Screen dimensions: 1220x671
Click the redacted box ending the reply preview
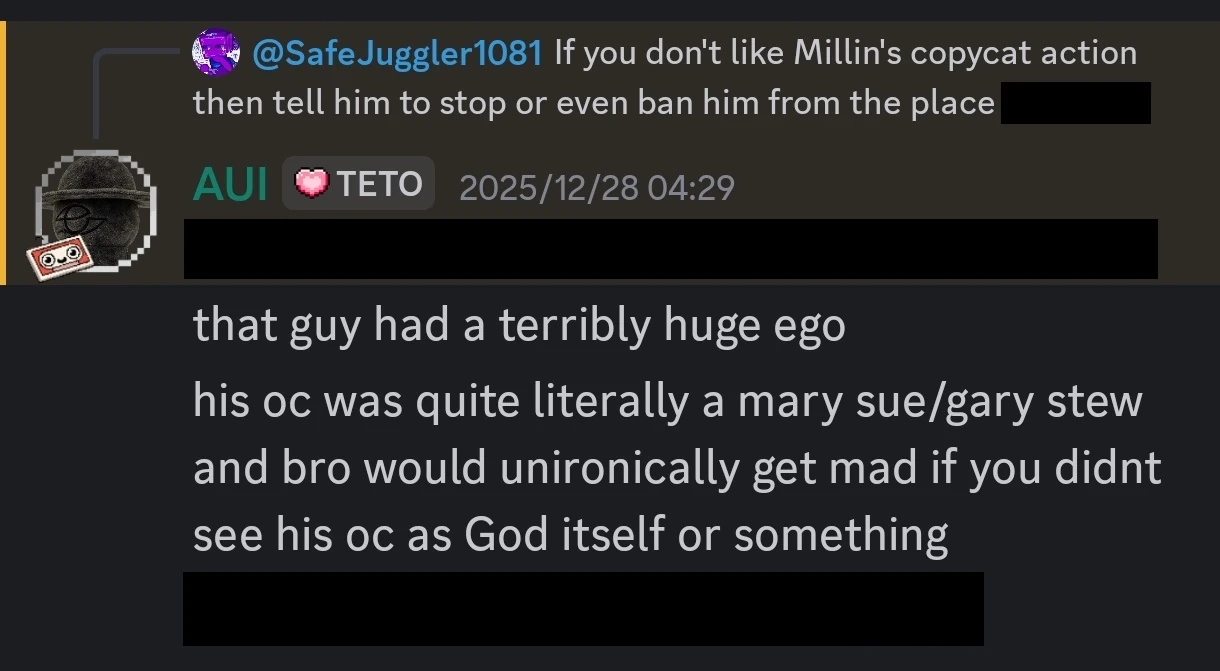coord(1075,103)
